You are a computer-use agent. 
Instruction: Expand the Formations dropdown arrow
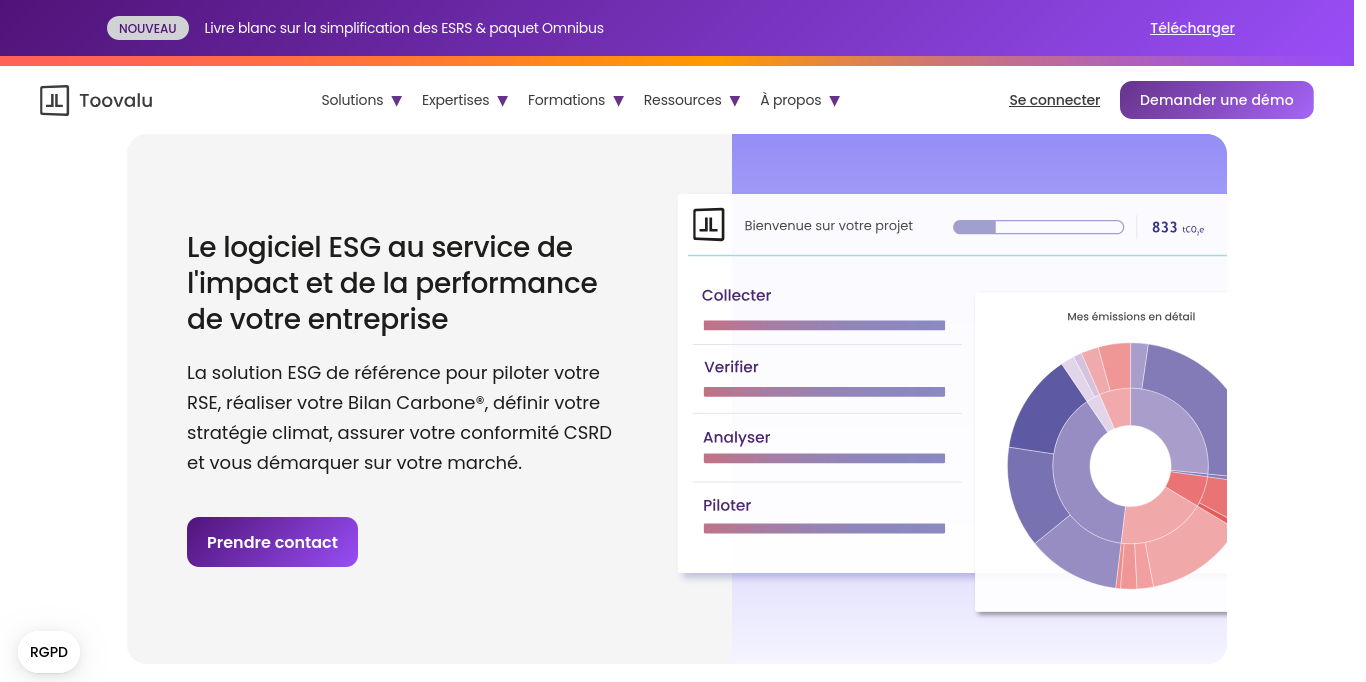click(x=619, y=101)
